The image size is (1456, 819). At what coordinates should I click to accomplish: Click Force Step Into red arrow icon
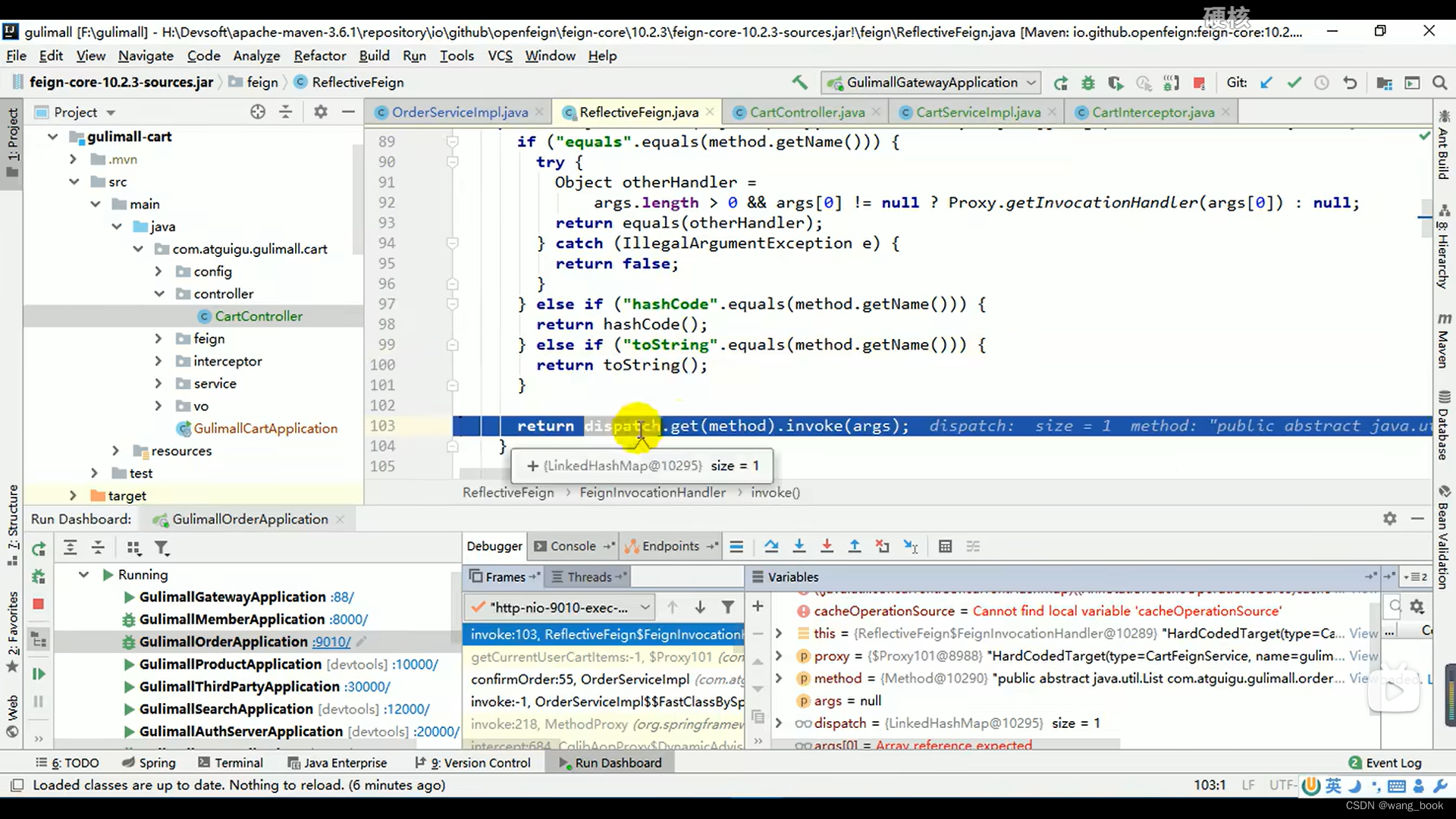pos(827,546)
